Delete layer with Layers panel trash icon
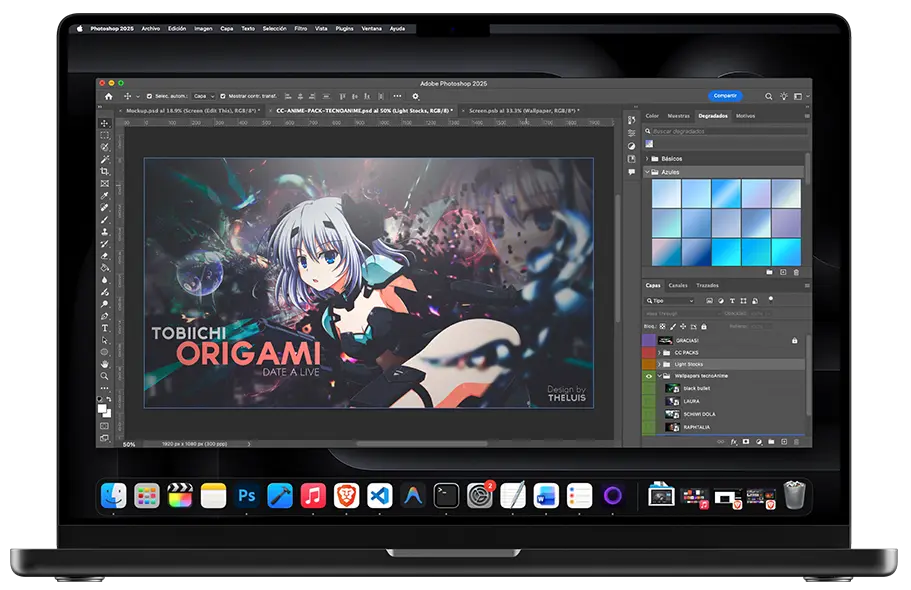Viewport: 911px width, 590px height. click(796, 442)
